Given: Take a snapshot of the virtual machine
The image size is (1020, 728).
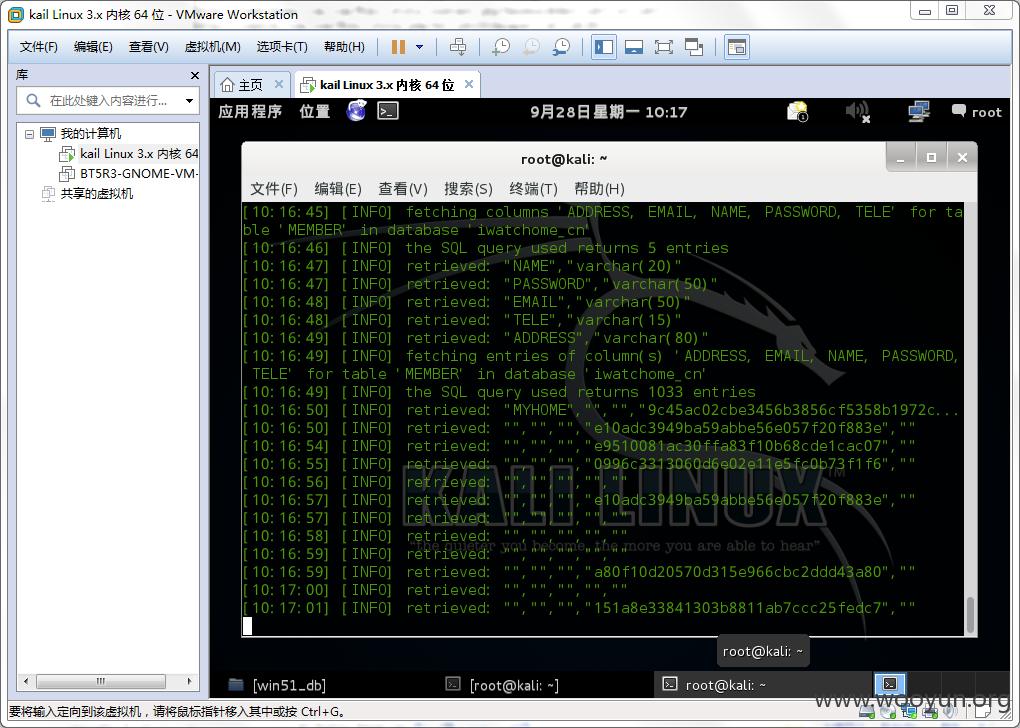Looking at the screenshot, I should 501,47.
